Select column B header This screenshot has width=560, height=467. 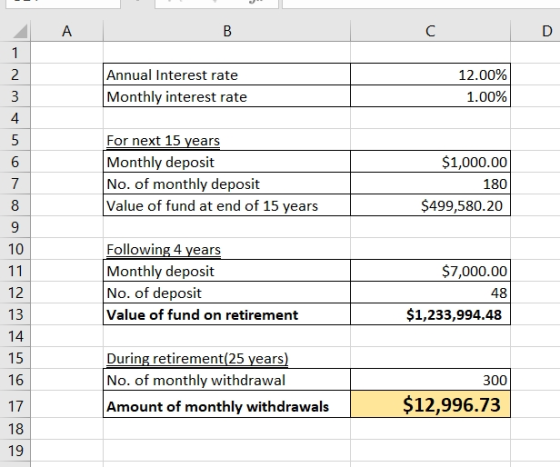[227, 31]
